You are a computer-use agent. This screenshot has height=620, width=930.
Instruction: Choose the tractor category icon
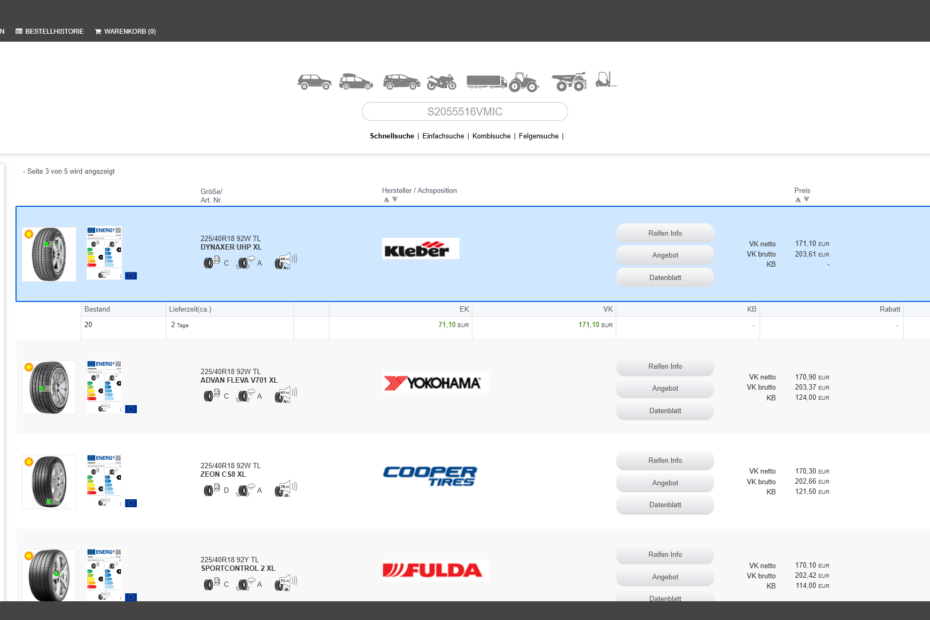point(523,82)
